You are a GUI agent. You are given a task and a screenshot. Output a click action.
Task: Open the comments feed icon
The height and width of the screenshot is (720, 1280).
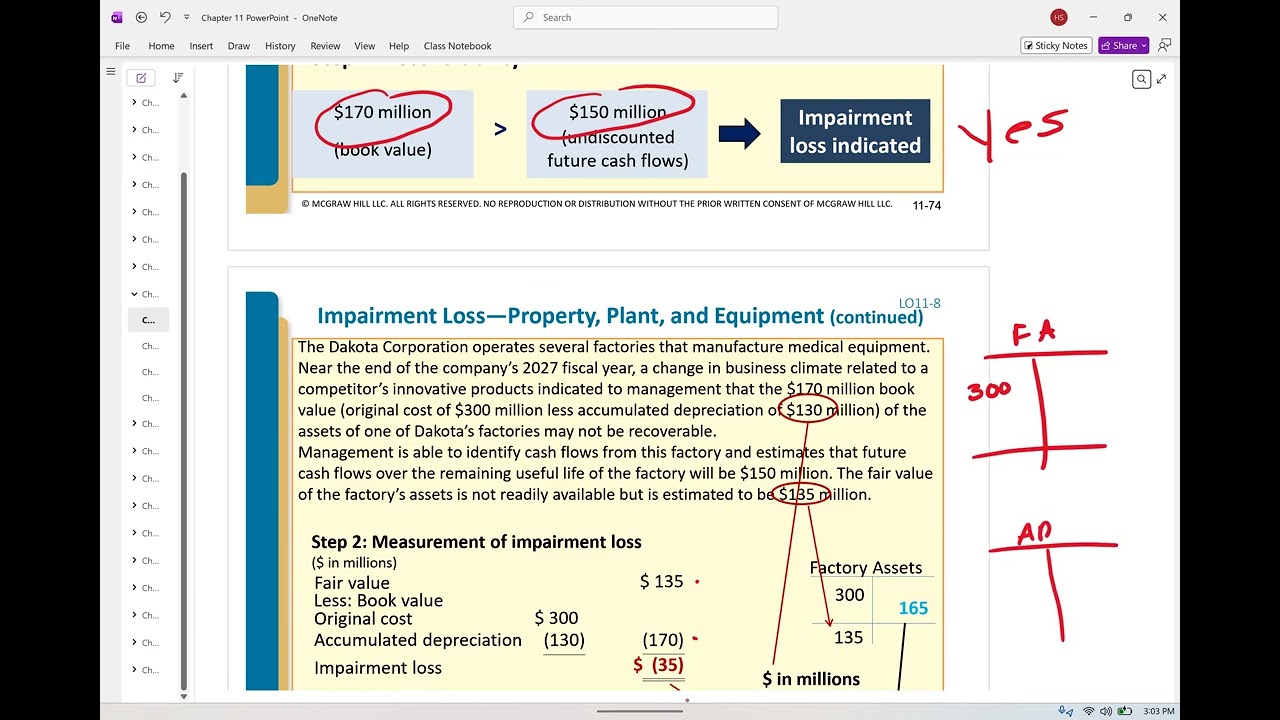click(x=1164, y=45)
